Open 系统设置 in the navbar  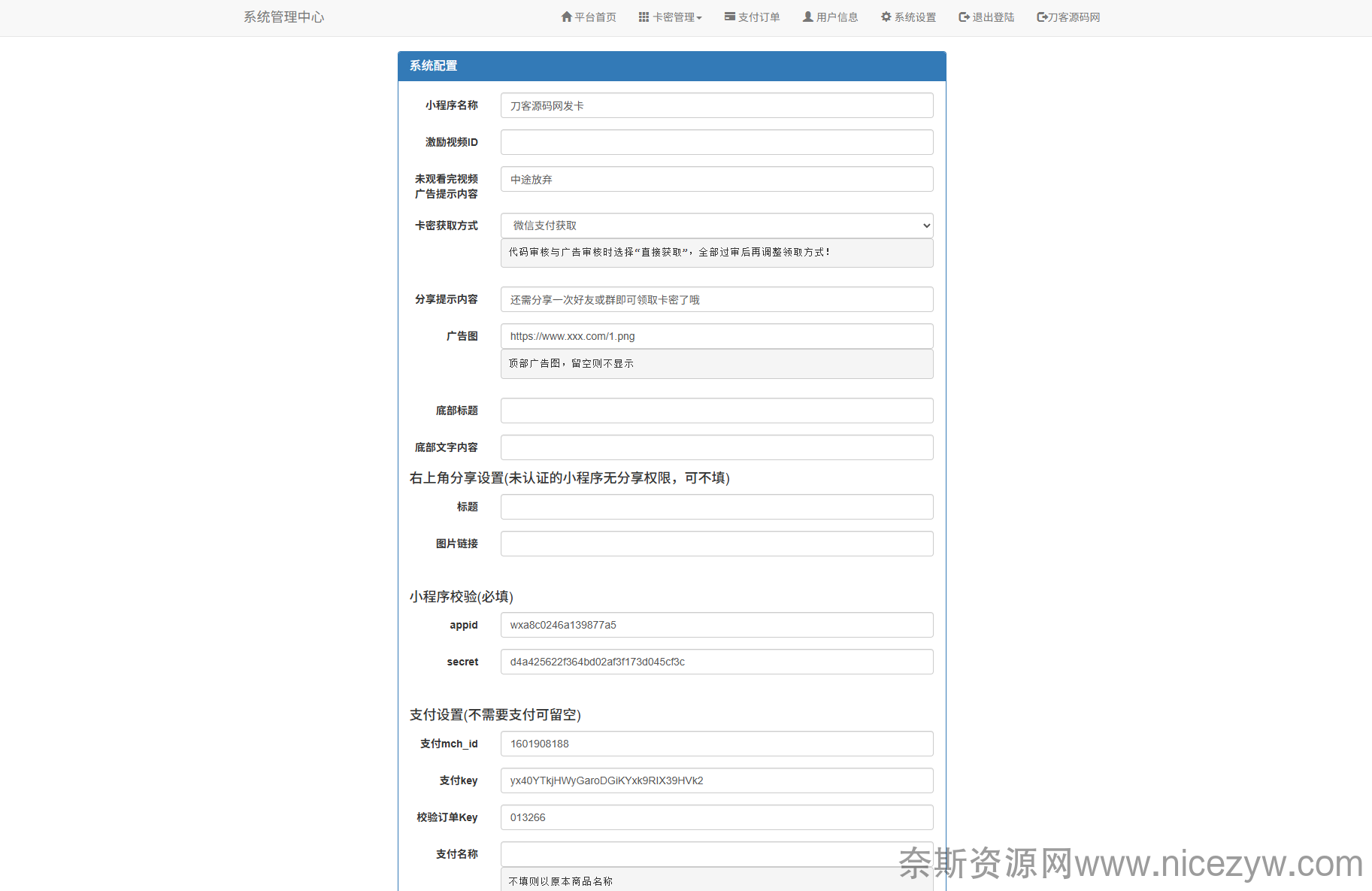point(909,17)
